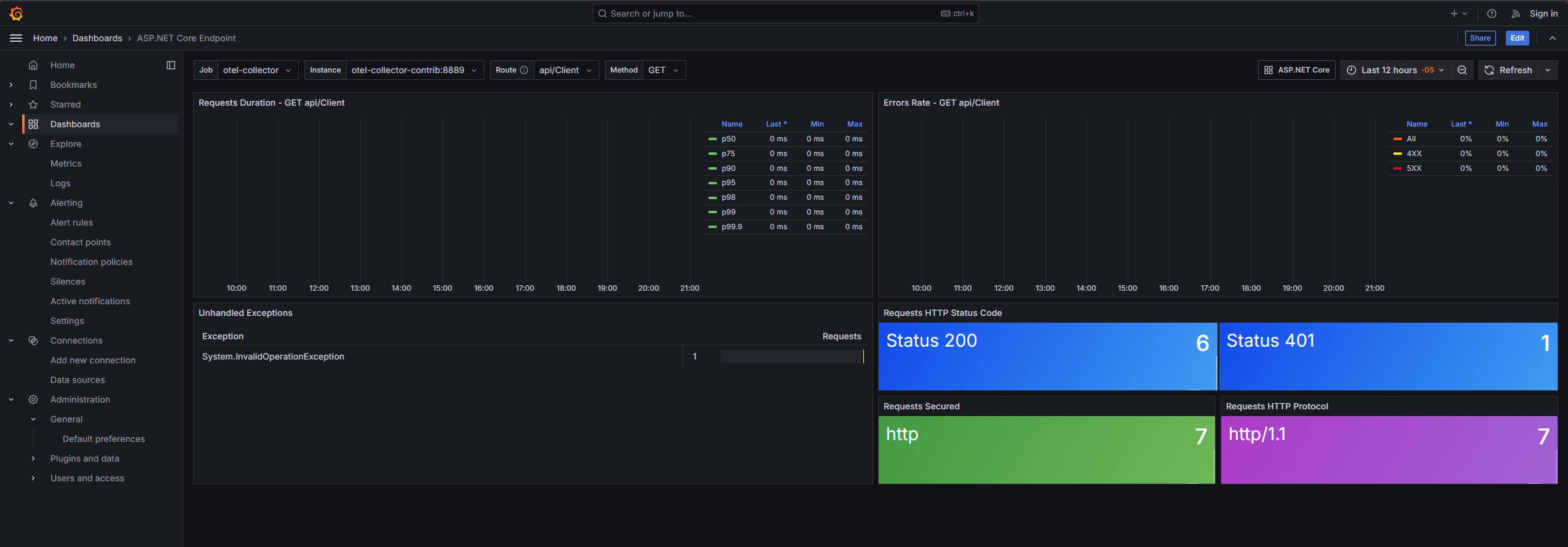Click the Edit dashboard button
The image size is (1568, 547).
click(1517, 38)
